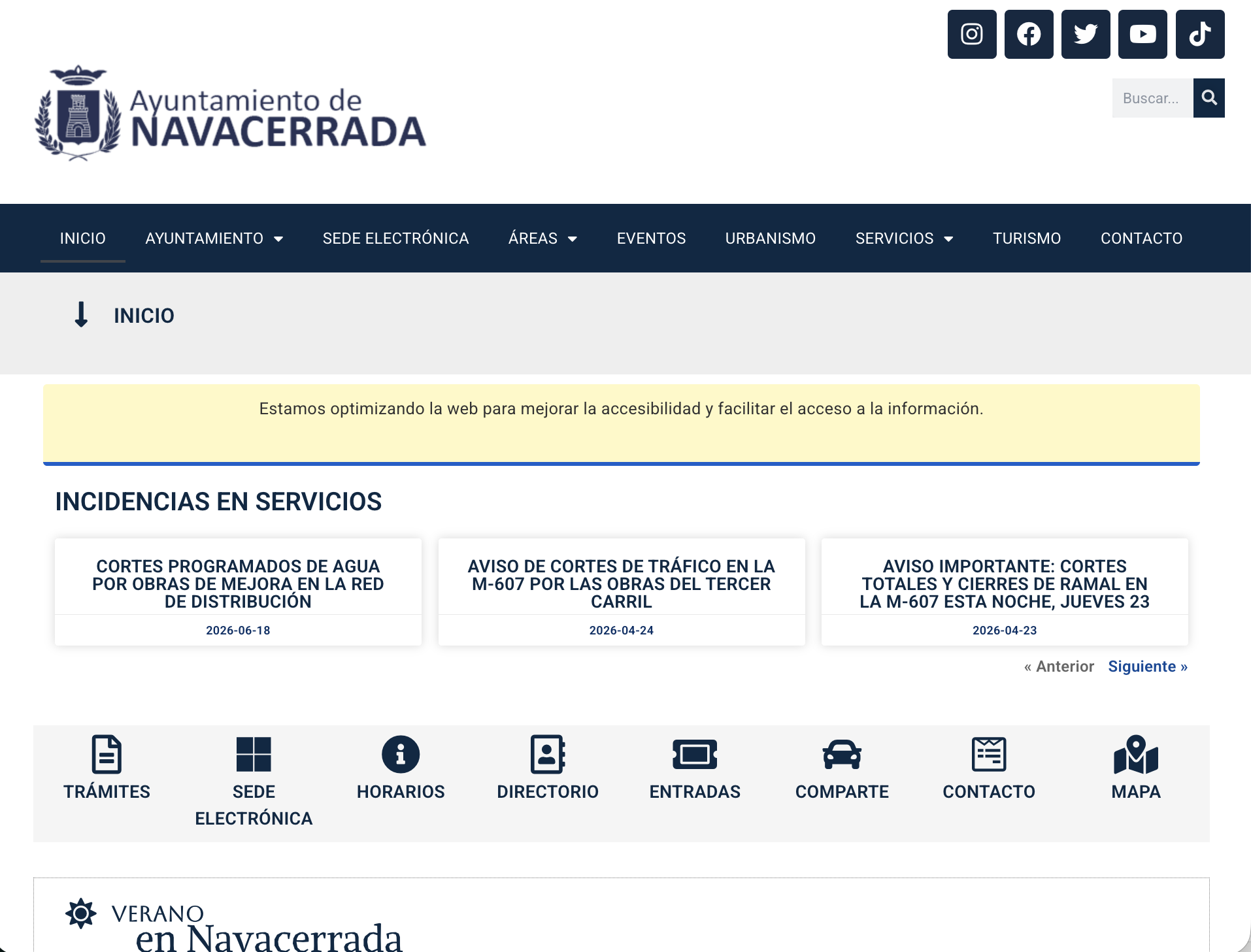Open the TikTok social link
Viewport: 1251px width, 952px height.
click(1200, 34)
